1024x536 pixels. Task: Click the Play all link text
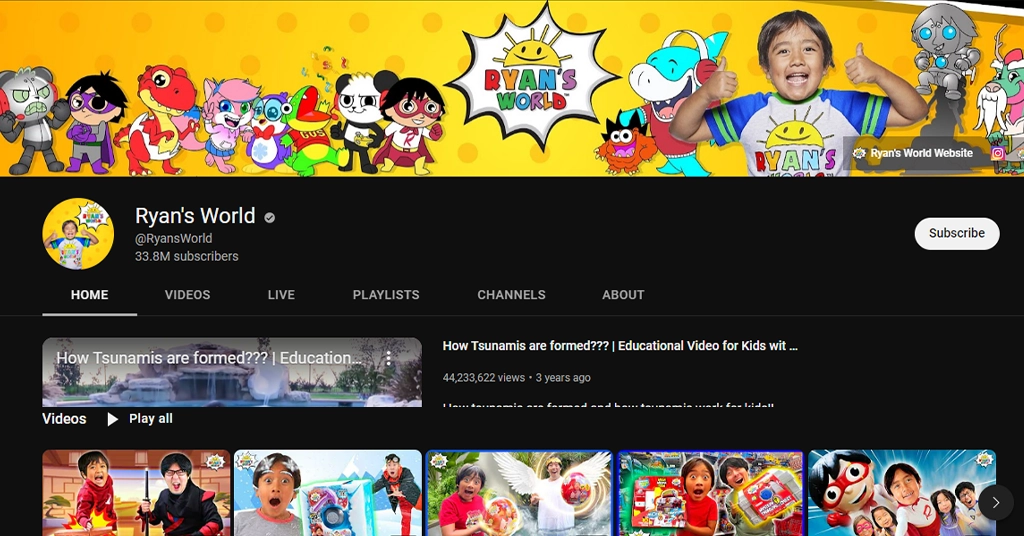[151, 418]
